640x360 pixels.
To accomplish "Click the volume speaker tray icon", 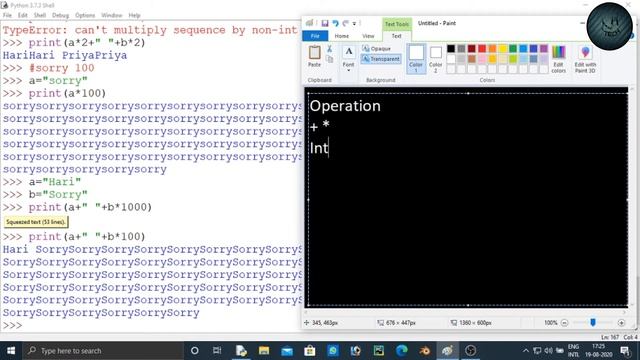I will pos(549,351).
